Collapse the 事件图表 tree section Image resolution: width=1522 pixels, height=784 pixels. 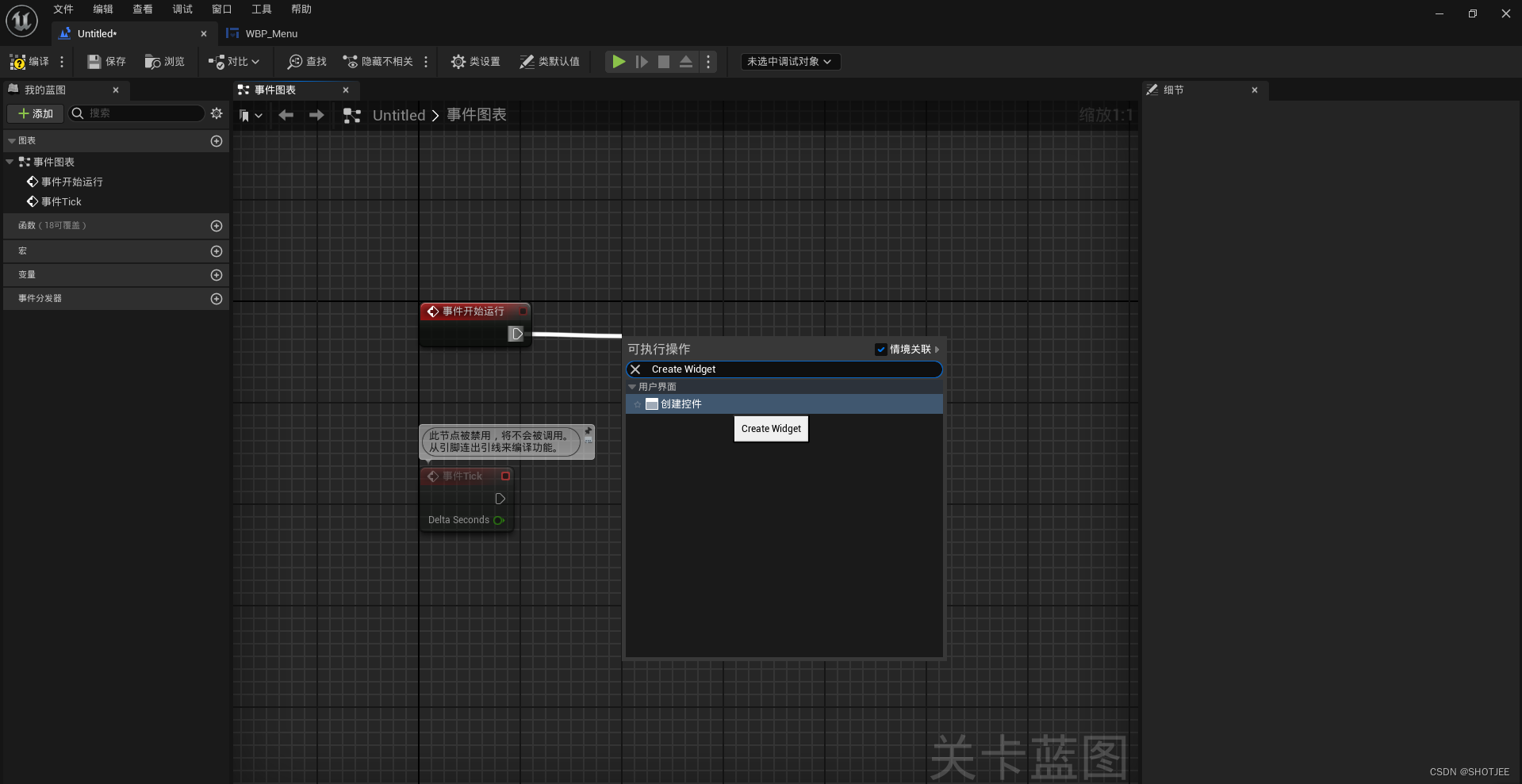tap(9, 162)
